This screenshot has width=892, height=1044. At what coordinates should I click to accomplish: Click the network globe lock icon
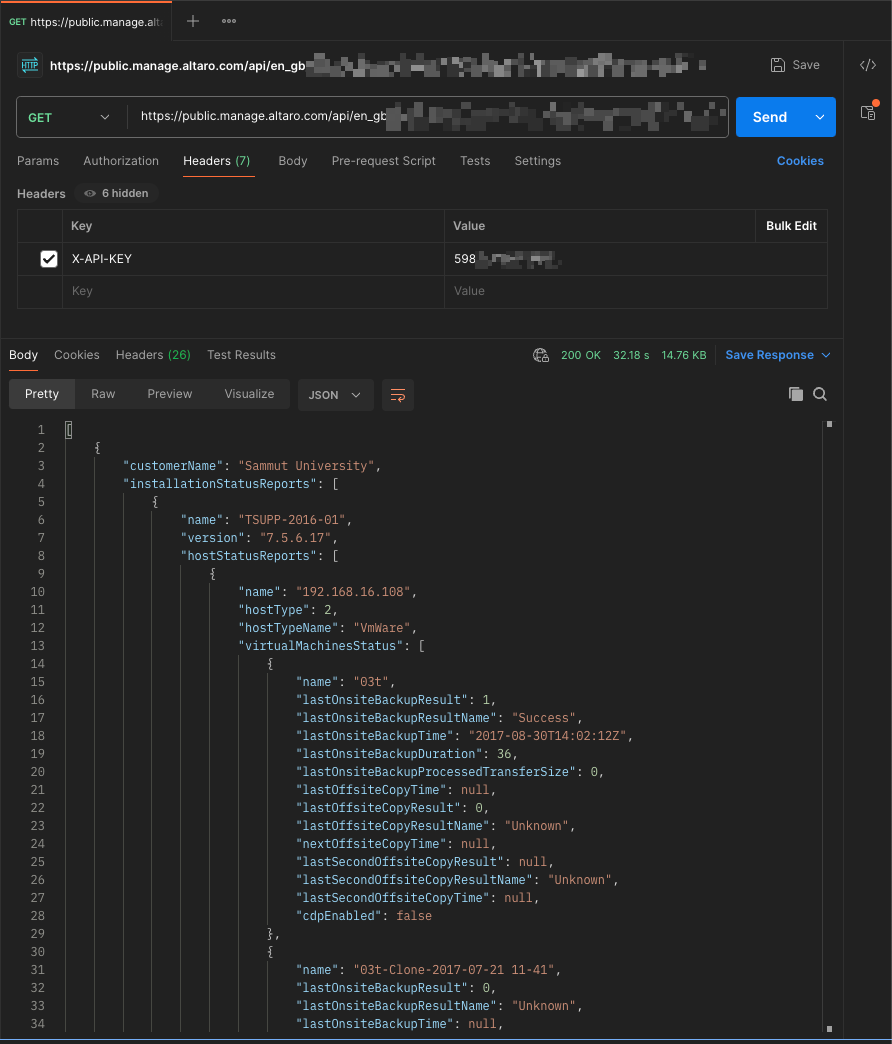point(541,356)
